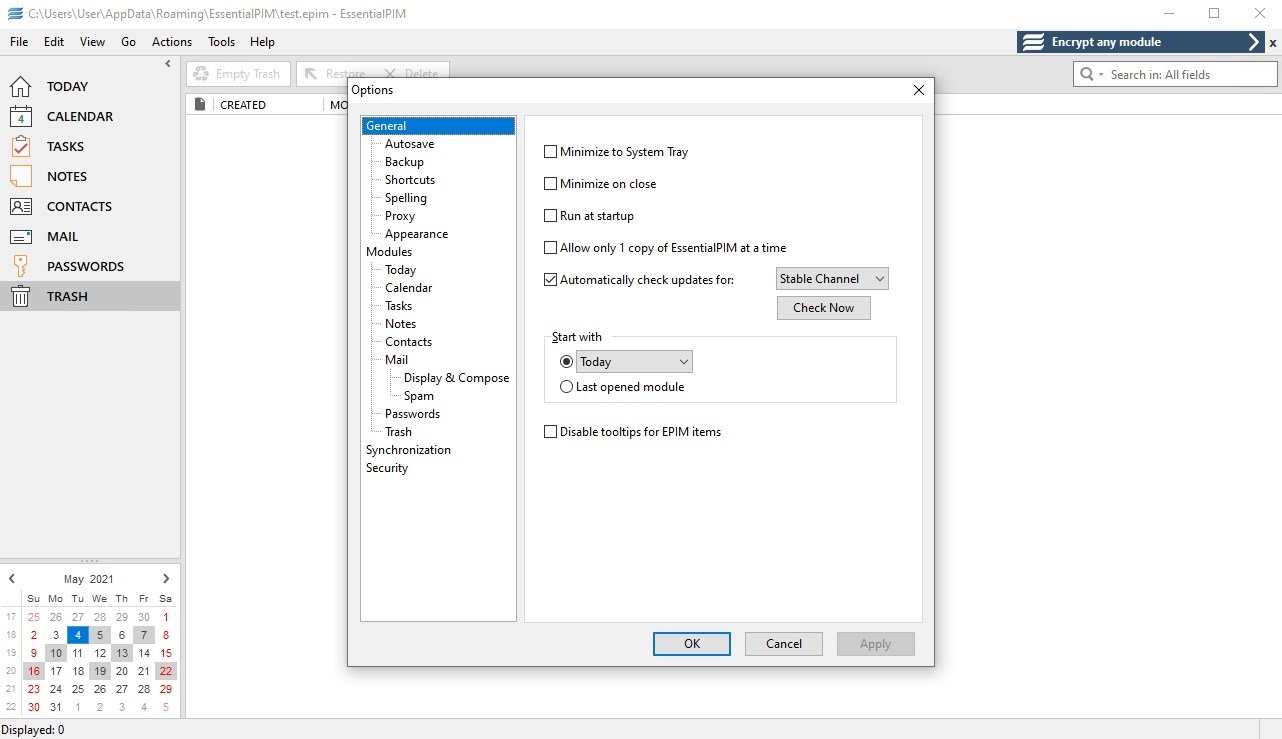This screenshot has width=1282, height=739.
Task: Select the Trash bin icon in sidebar
Action: (20, 296)
